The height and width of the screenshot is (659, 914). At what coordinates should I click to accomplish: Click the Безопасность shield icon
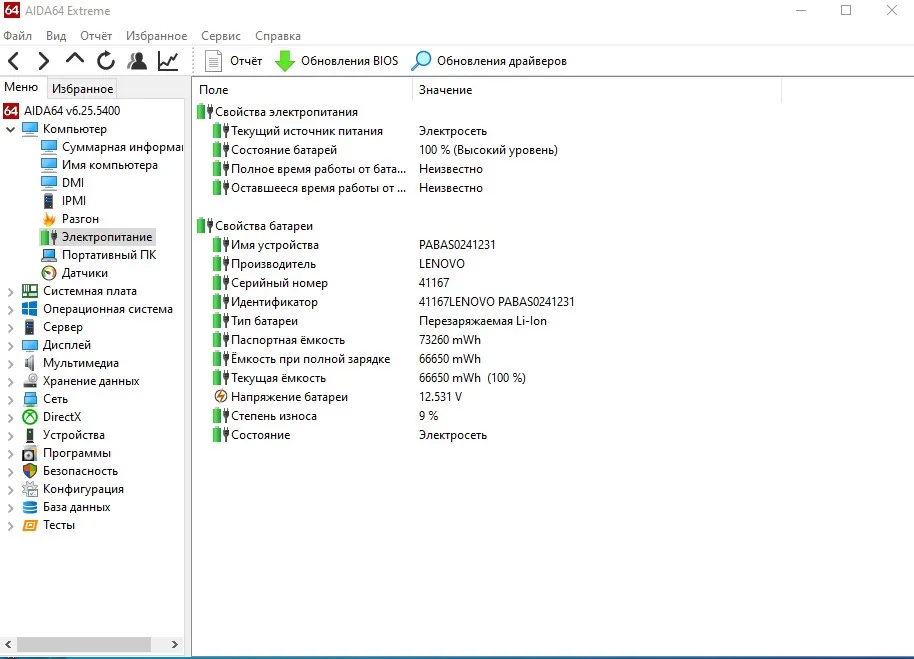(30, 471)
